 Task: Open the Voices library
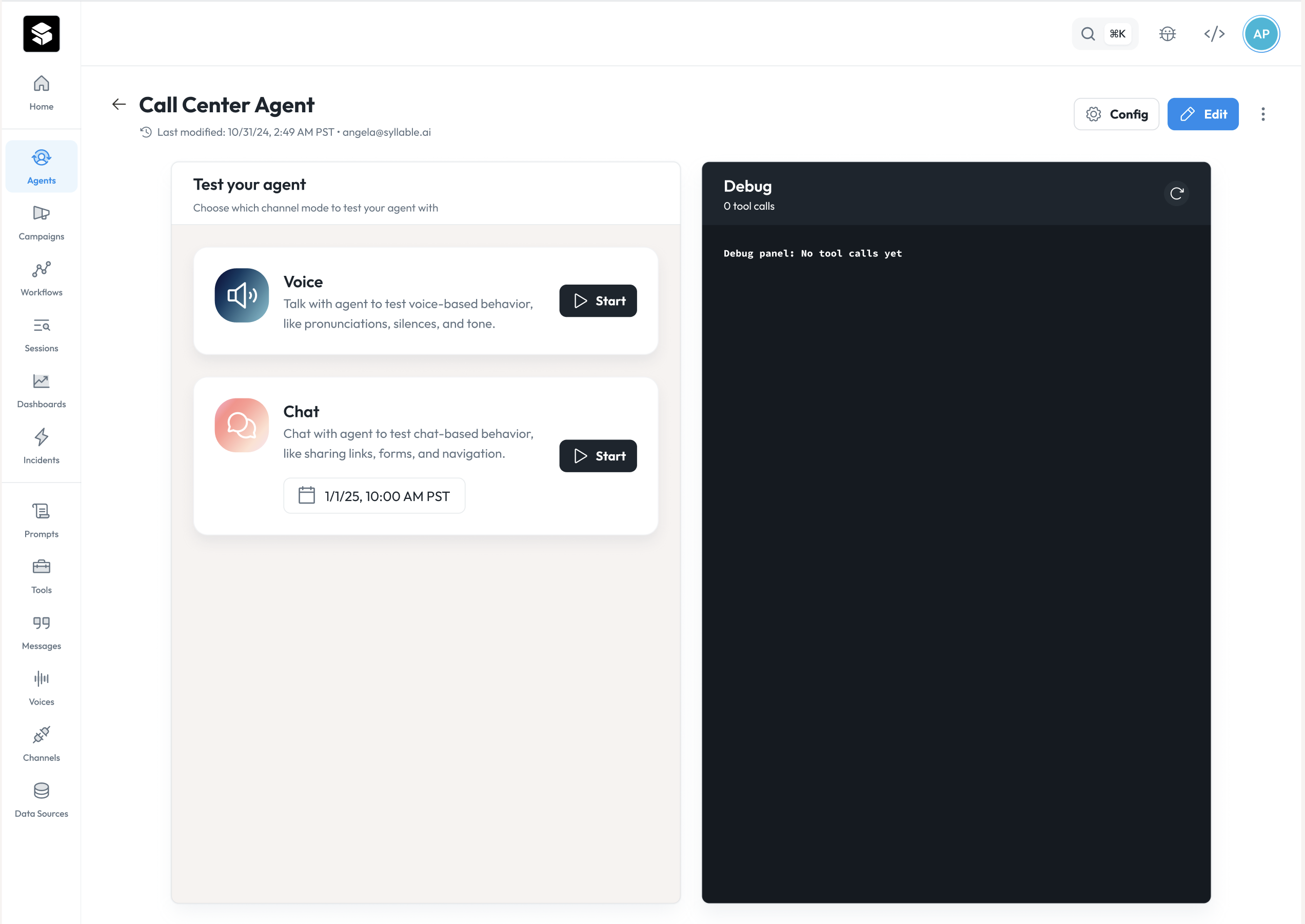41,687
